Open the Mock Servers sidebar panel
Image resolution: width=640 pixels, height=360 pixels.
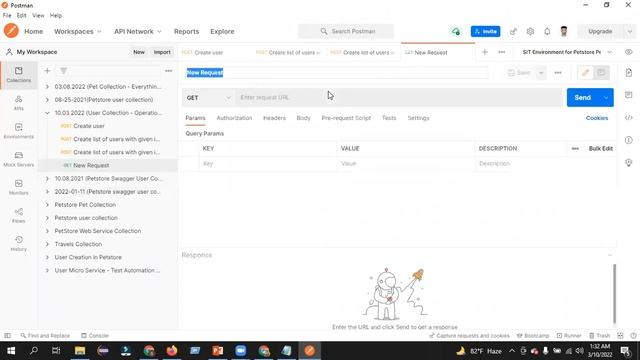coord(18,159)
